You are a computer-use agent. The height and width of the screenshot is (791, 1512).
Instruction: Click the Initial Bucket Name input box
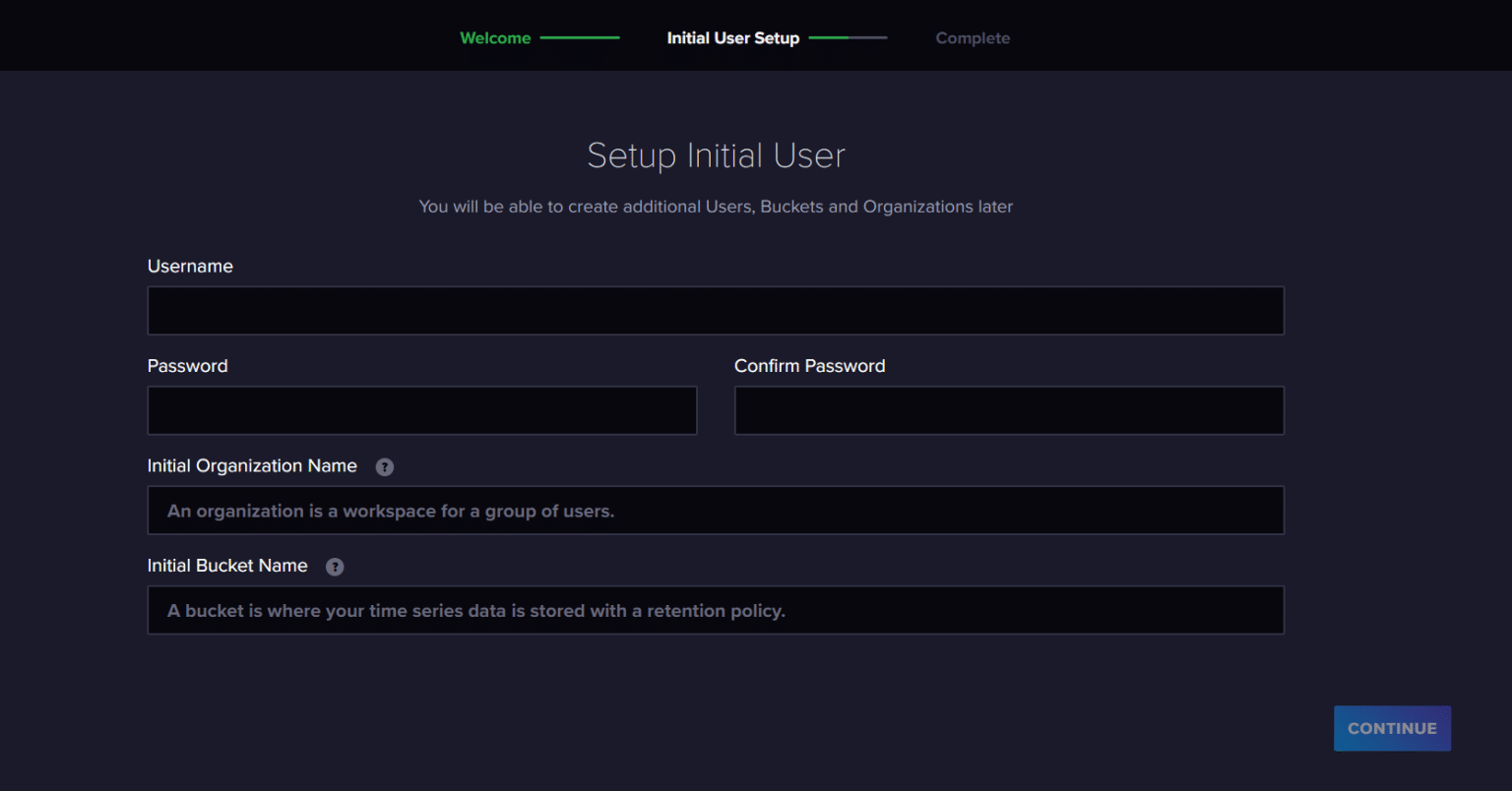coord(716,610)
